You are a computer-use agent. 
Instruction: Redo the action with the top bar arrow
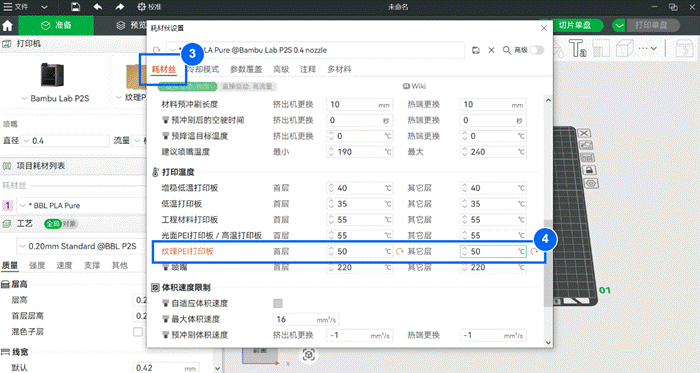coord(119,7)
